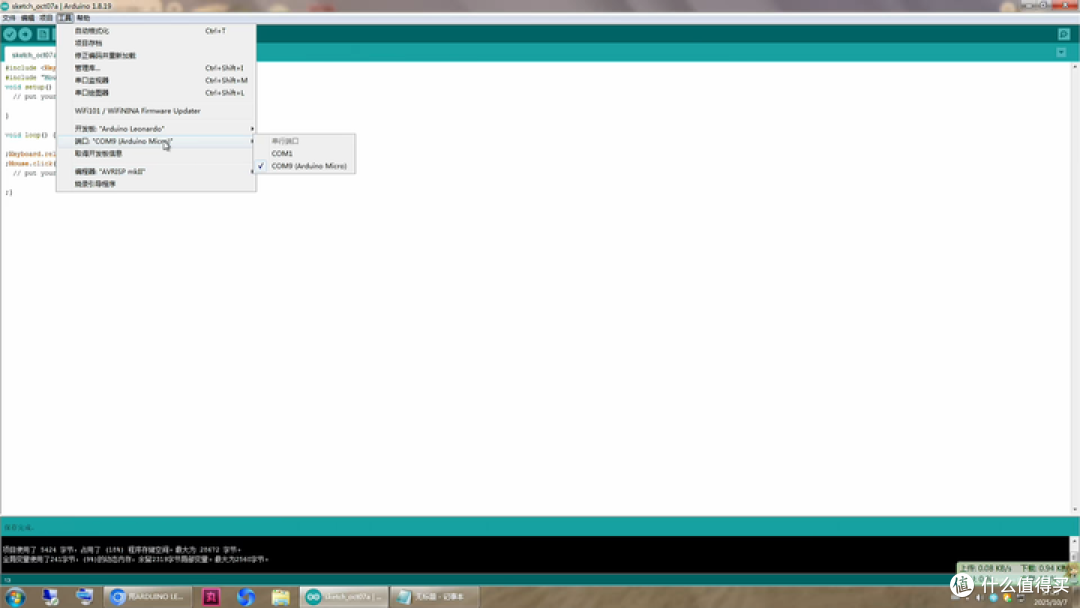Click the Upload arrow toolbar button
This screenshot has height=608, width=1080.
point(25,34)
